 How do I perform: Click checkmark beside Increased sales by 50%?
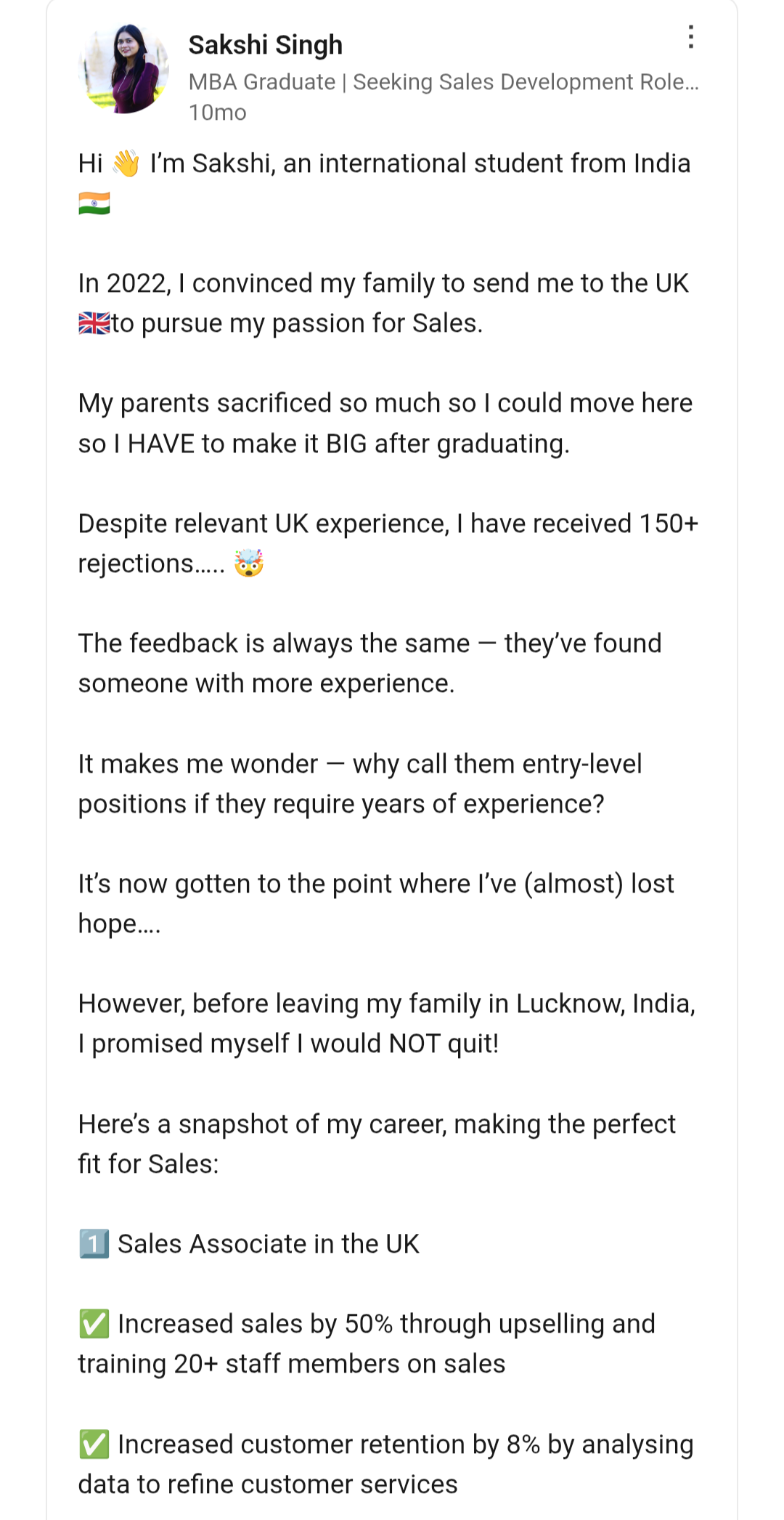coord(94,1324)
